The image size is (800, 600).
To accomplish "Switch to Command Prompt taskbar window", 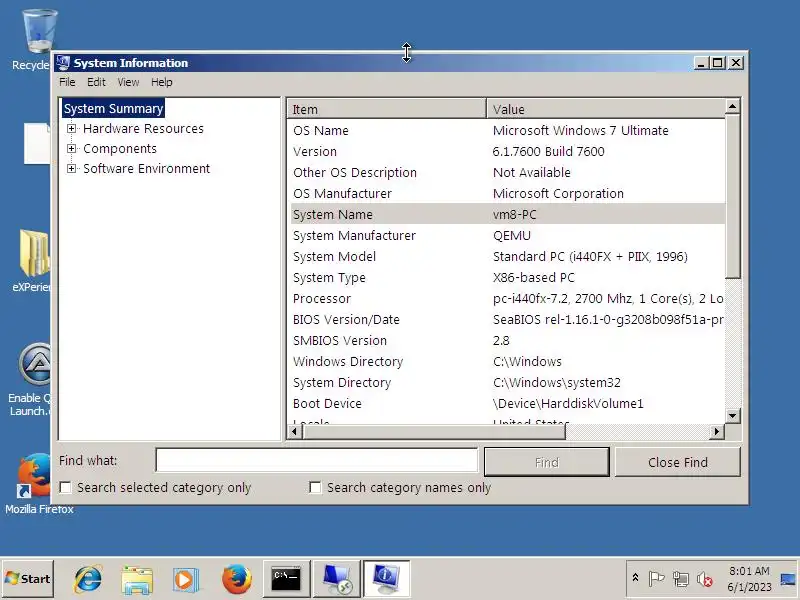I will (286, 579).
